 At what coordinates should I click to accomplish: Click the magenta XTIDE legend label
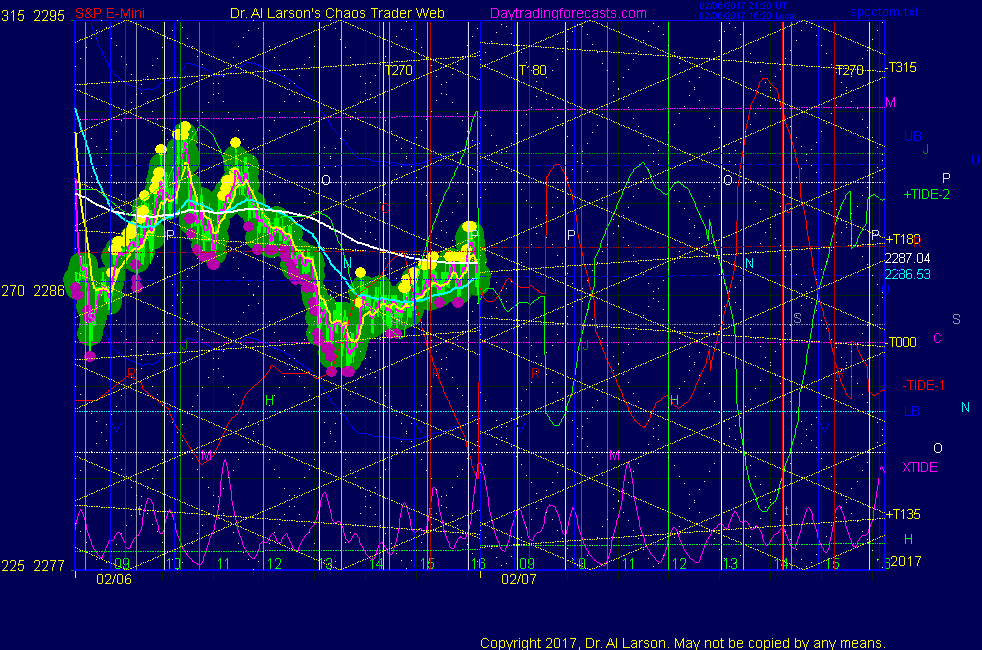click(x=920, y=467)
